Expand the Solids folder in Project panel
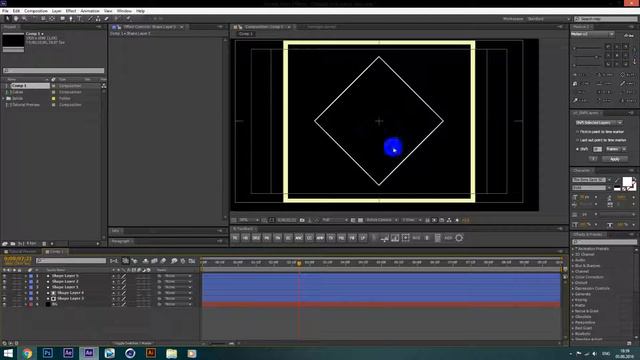The width and height of the screenshot is (640, 360). (4, 98)
